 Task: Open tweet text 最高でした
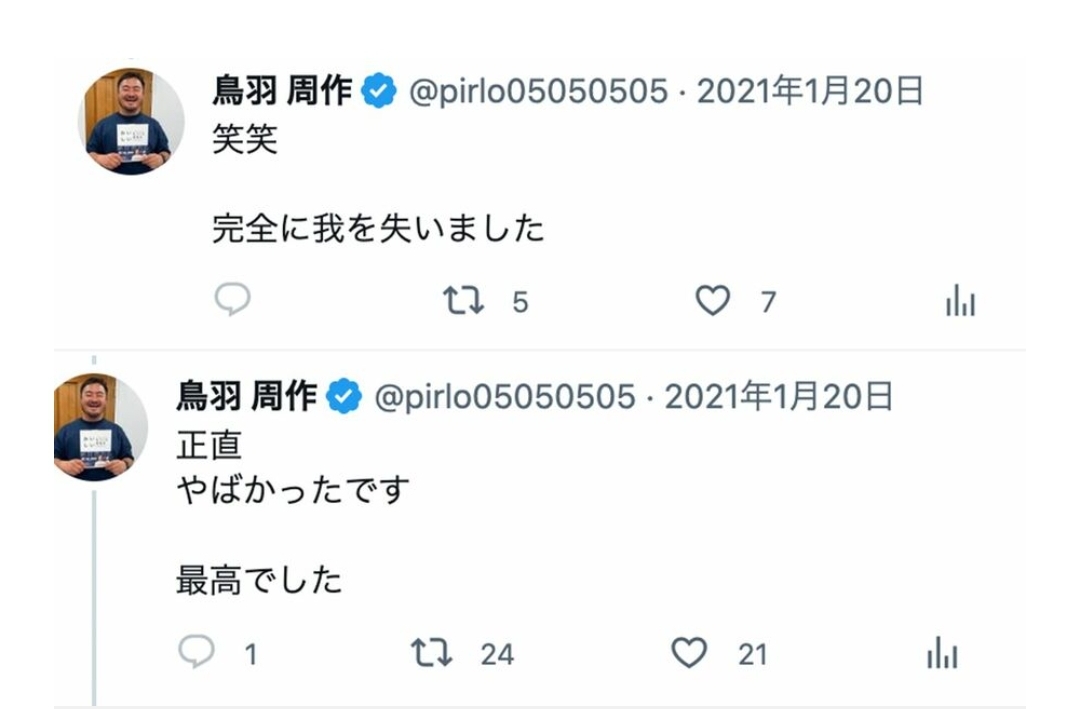(259, 580)
